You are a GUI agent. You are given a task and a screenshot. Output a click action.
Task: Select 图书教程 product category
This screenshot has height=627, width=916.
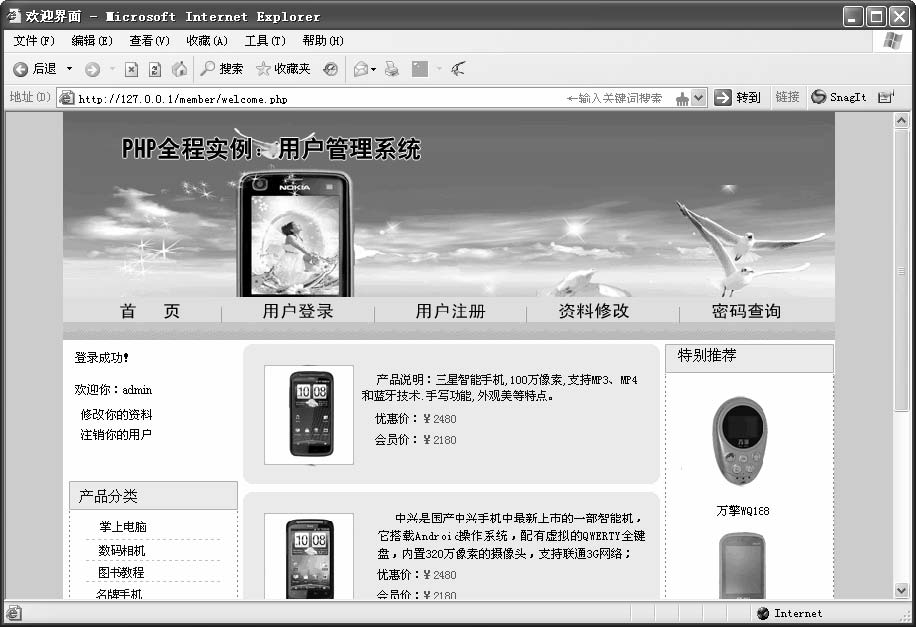[121, 572]
